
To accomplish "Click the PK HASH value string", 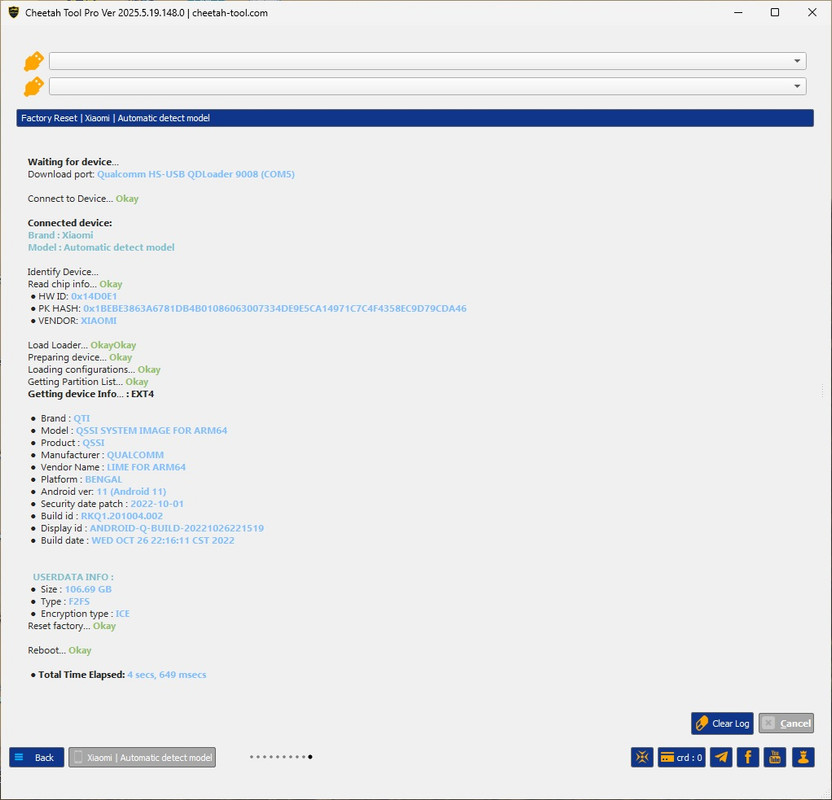I will [x=275, y=308].
